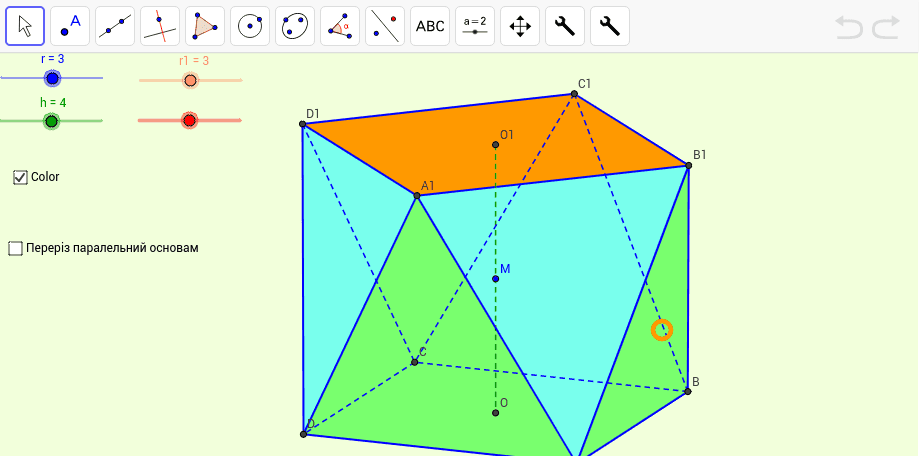
Task: Select point M on the dashed axis
Action: pyautogui.click(x=496, y=279)
